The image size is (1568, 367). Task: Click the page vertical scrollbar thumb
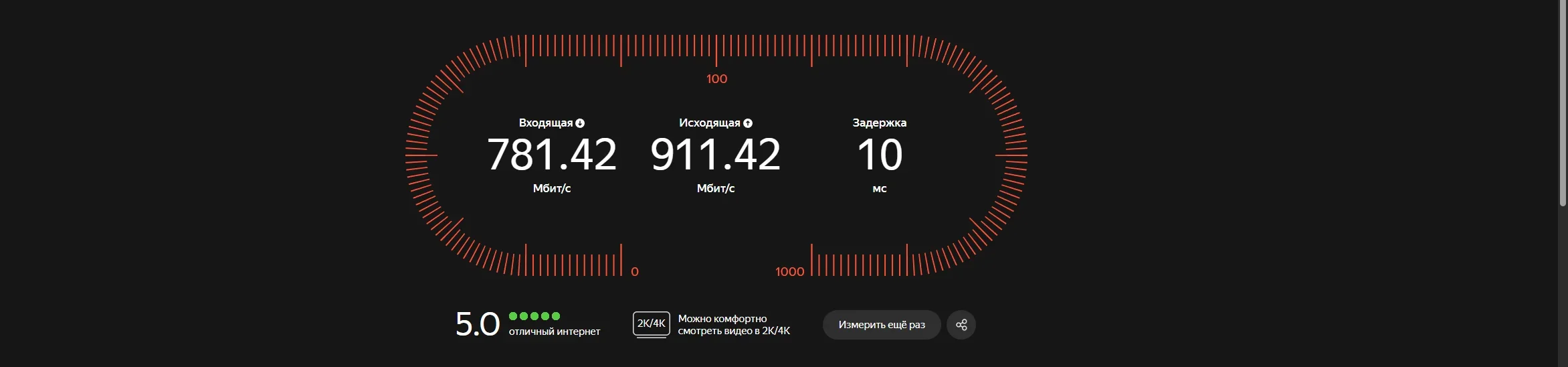click(x=1563, y=103)
